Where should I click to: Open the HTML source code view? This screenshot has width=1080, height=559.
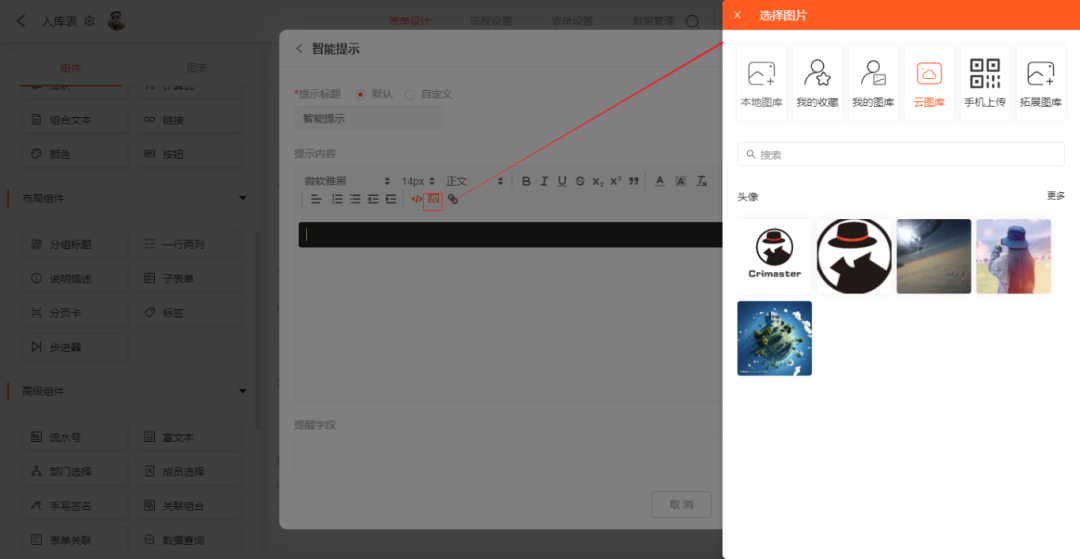tap(417, 199)
